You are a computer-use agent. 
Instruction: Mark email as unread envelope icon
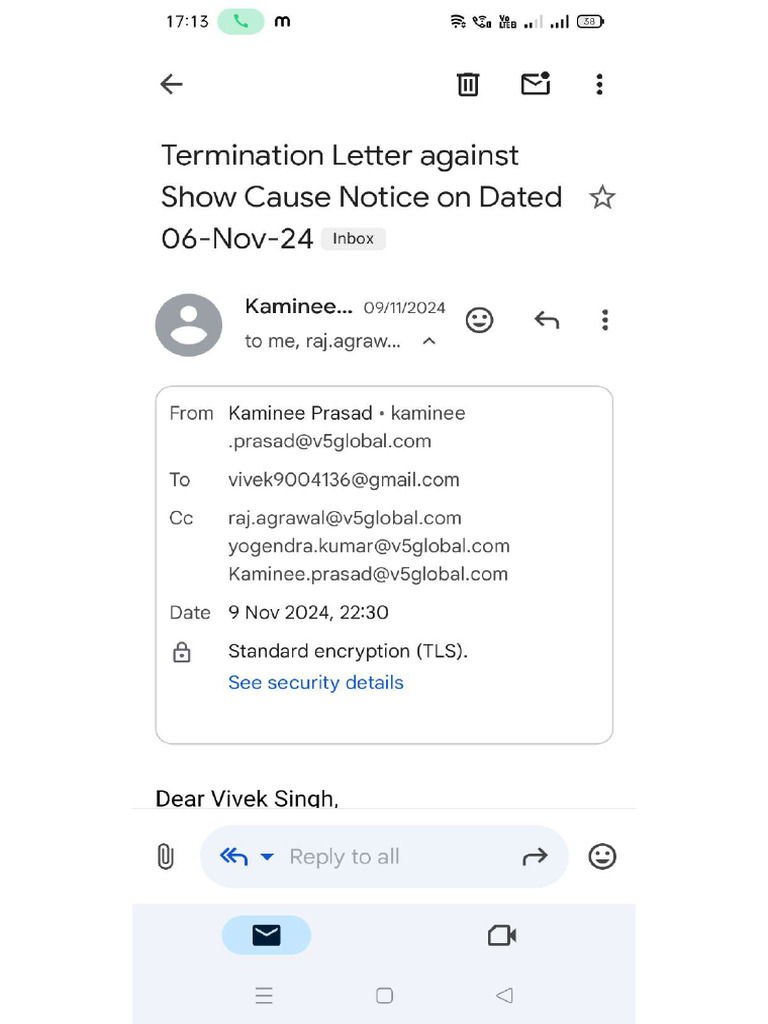[x=536, y=84]
